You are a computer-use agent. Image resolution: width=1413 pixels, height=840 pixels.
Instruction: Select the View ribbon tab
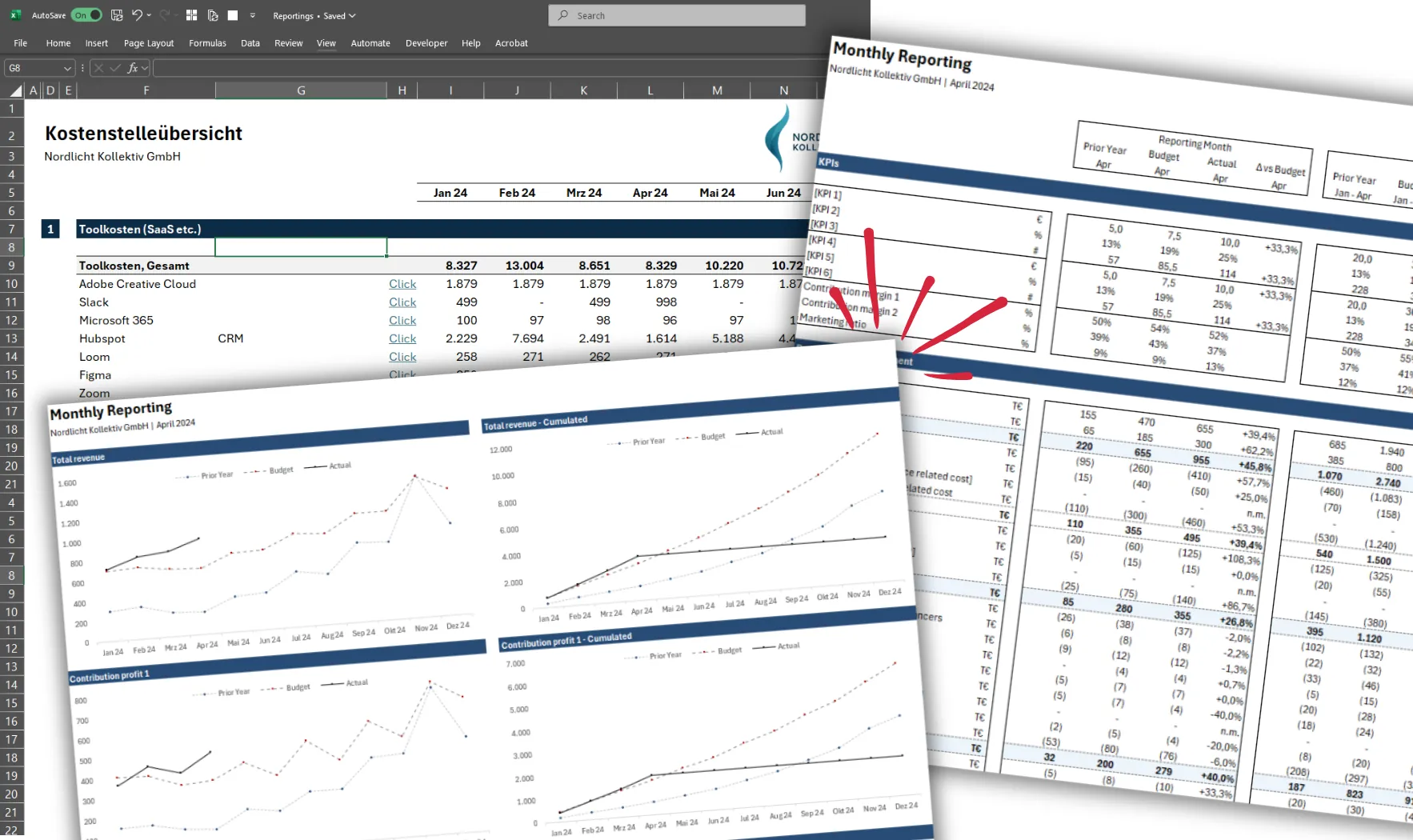(x=326, y=43)
